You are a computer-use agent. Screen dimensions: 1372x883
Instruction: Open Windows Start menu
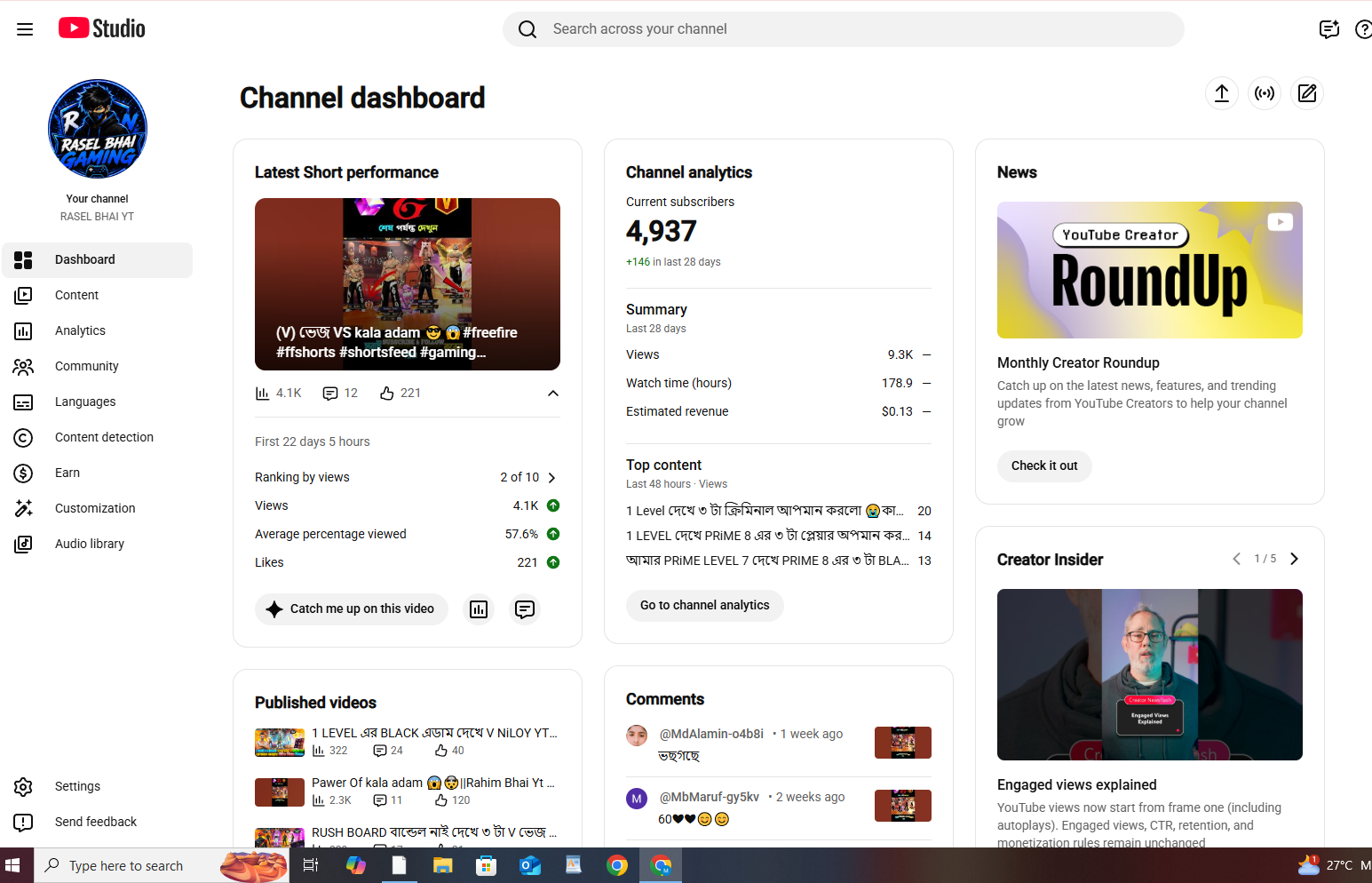[12, 865]
